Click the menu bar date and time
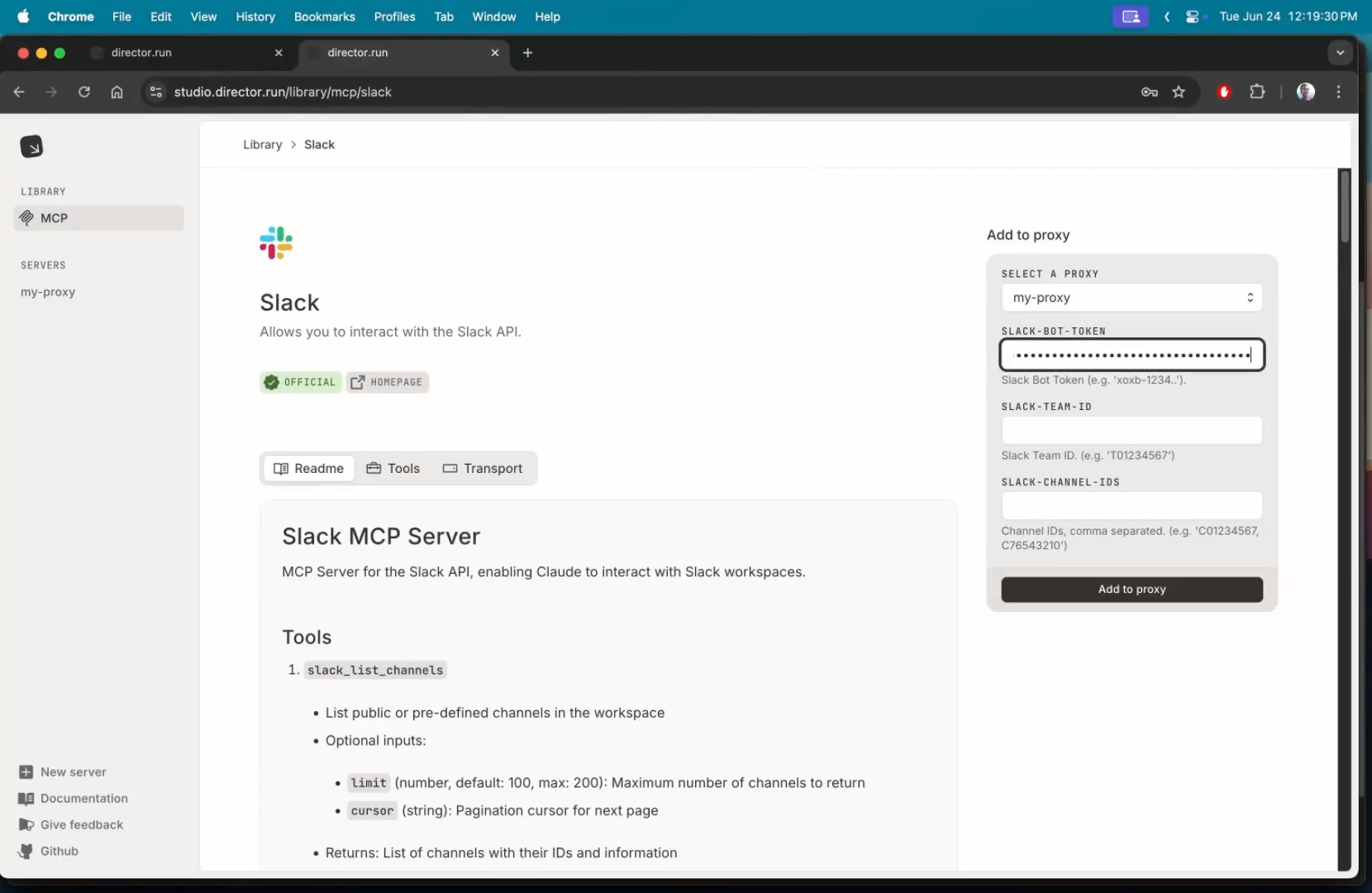 (x=1289, y=17)
